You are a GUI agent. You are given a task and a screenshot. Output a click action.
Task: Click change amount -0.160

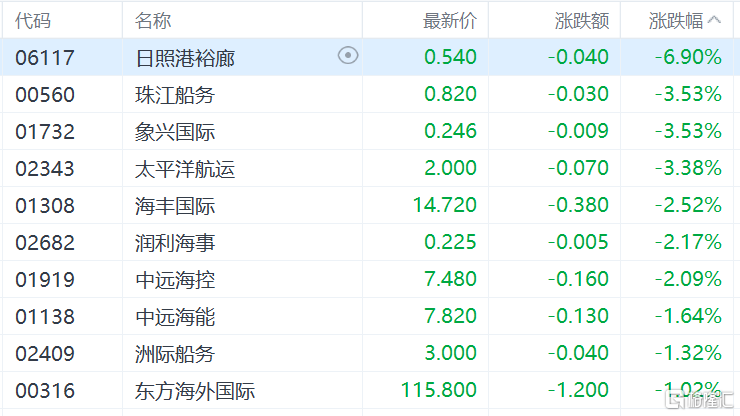coord(578,279)
